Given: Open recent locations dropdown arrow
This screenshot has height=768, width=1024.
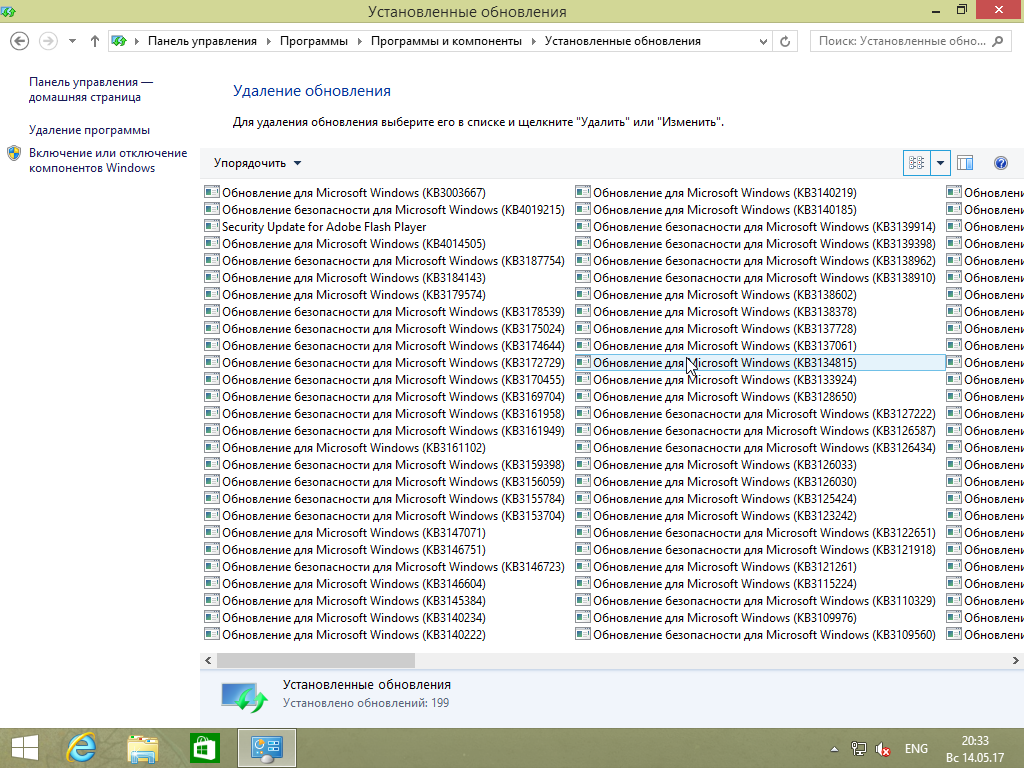Looking at the screenshot, I should point(72,41).
